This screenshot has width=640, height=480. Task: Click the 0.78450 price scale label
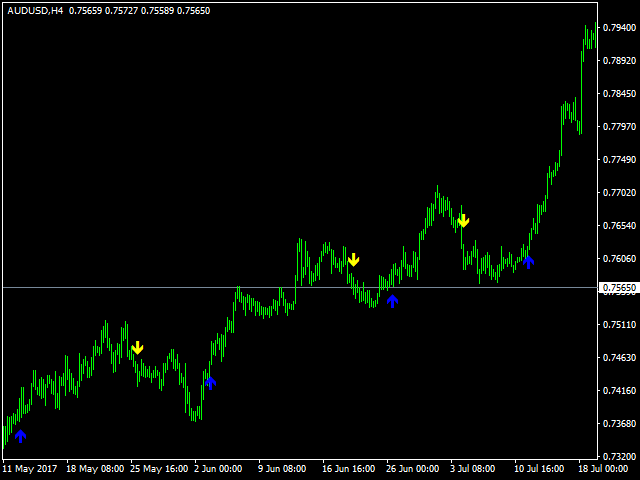pyautogui.click(x=619, y=94)
